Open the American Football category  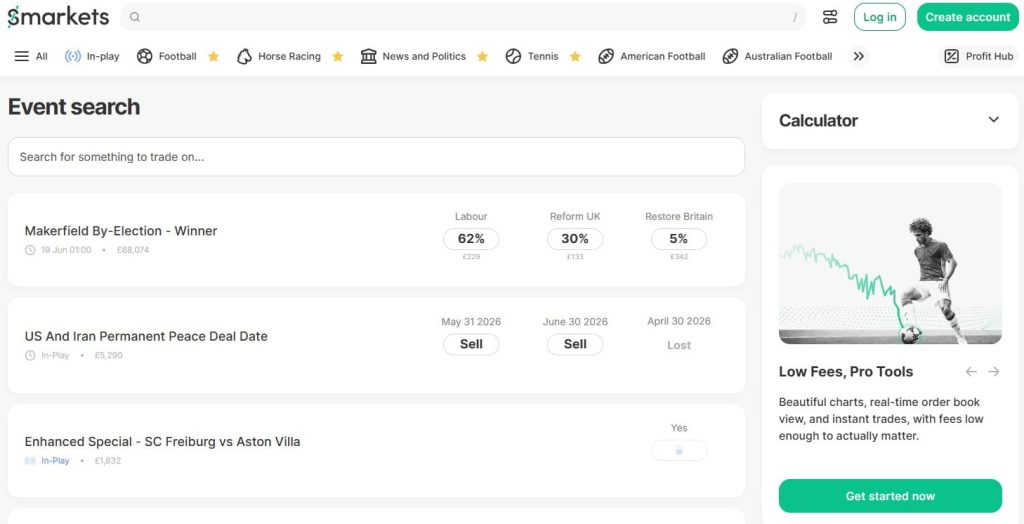point(652,56)
